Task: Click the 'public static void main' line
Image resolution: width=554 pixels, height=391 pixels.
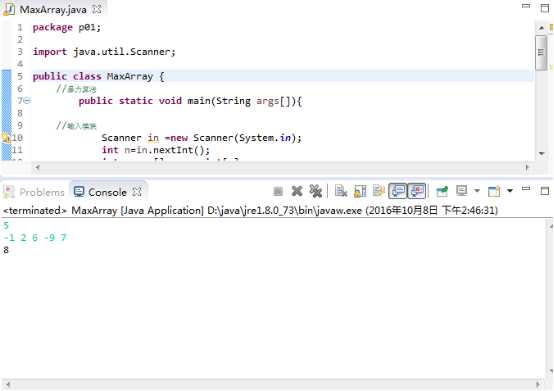Action: [x=190, y=101]
